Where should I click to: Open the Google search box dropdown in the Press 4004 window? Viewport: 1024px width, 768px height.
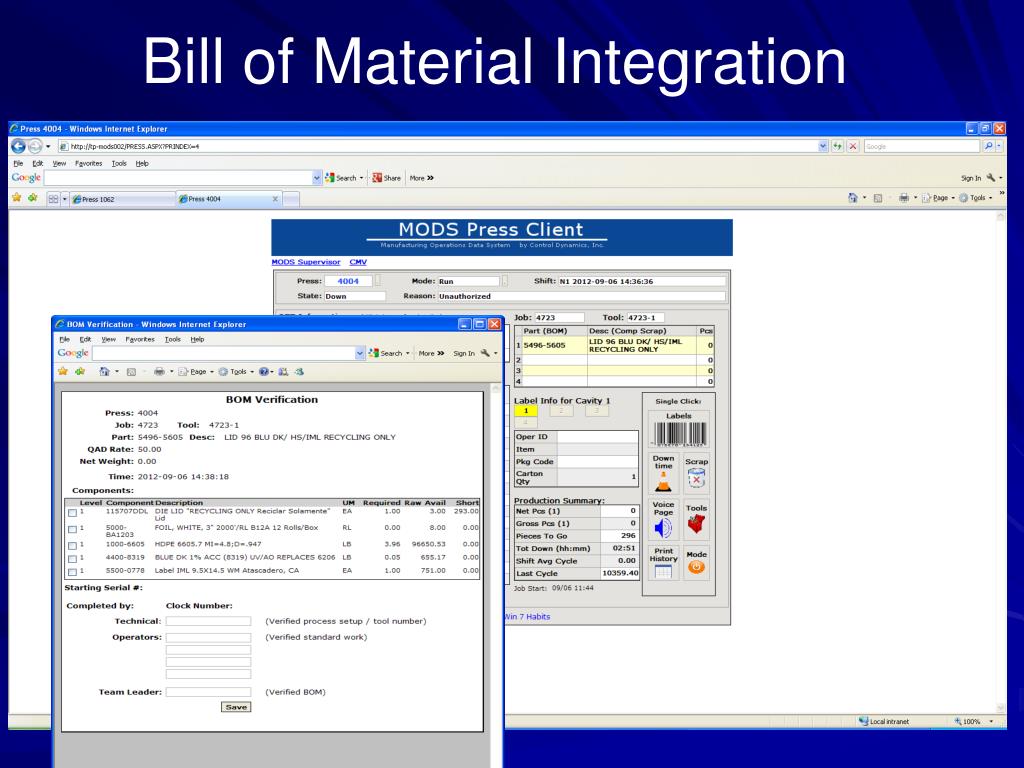[x=317, y=178]
